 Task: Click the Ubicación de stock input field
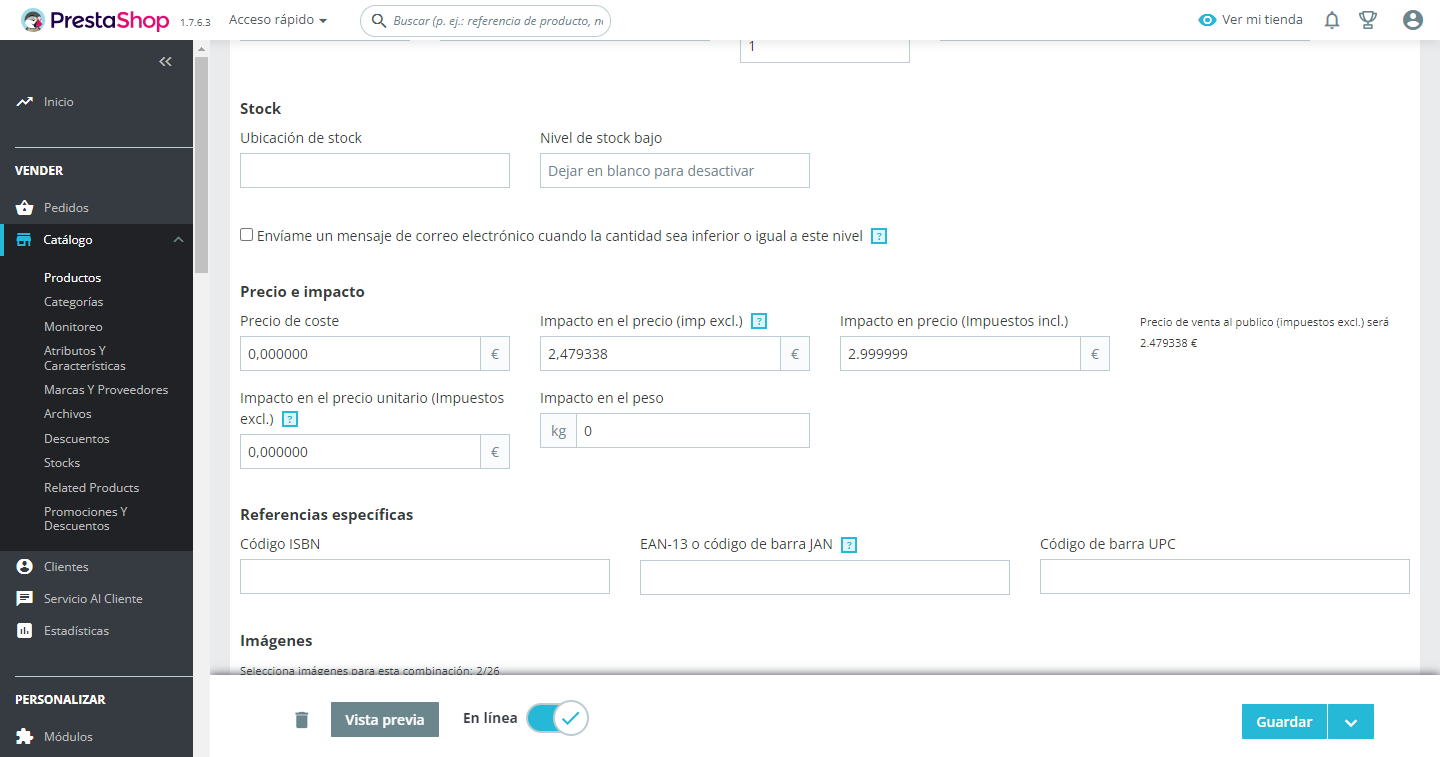(x=375, y=171)
